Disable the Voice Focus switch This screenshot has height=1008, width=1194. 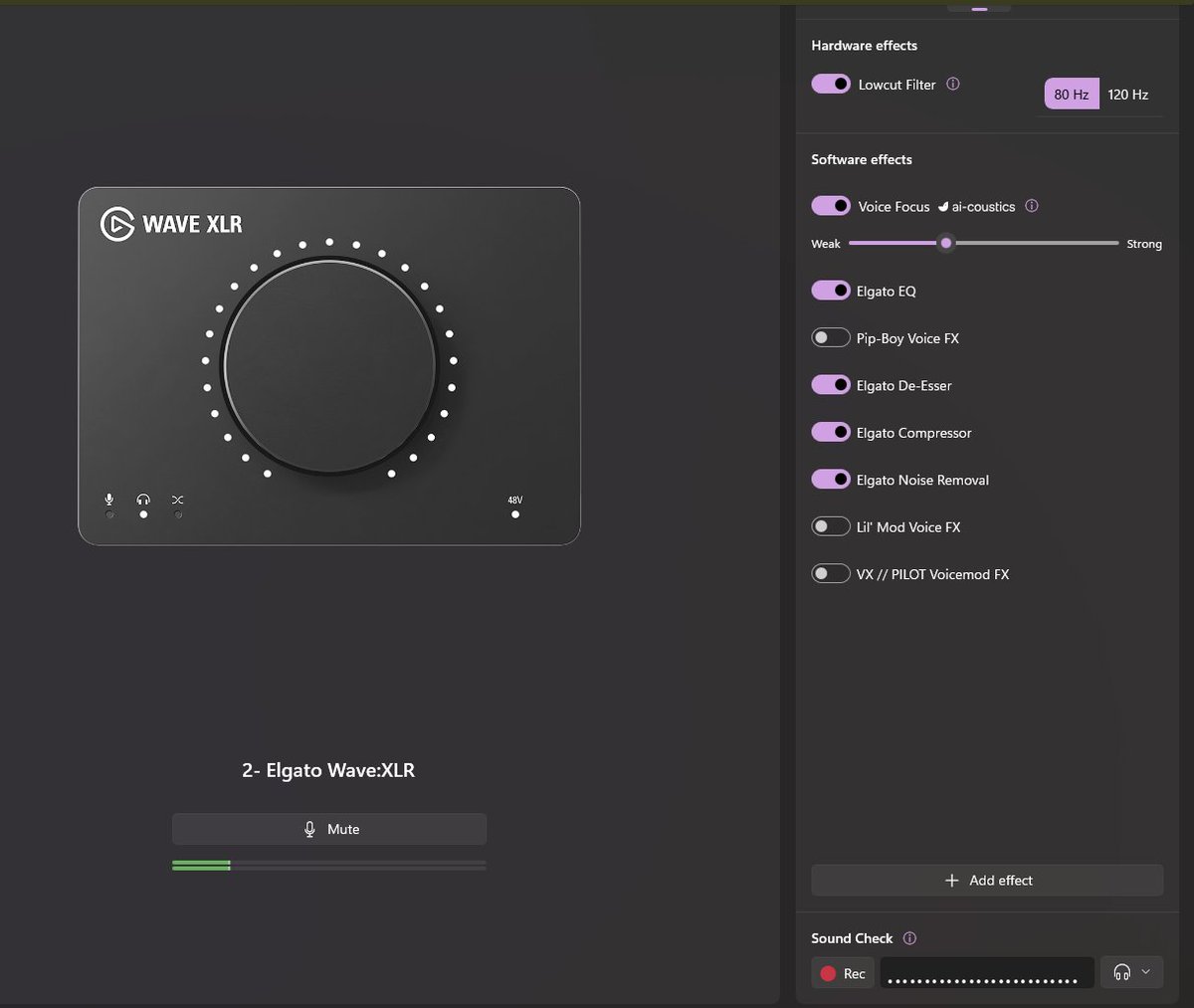click(831, 206)
